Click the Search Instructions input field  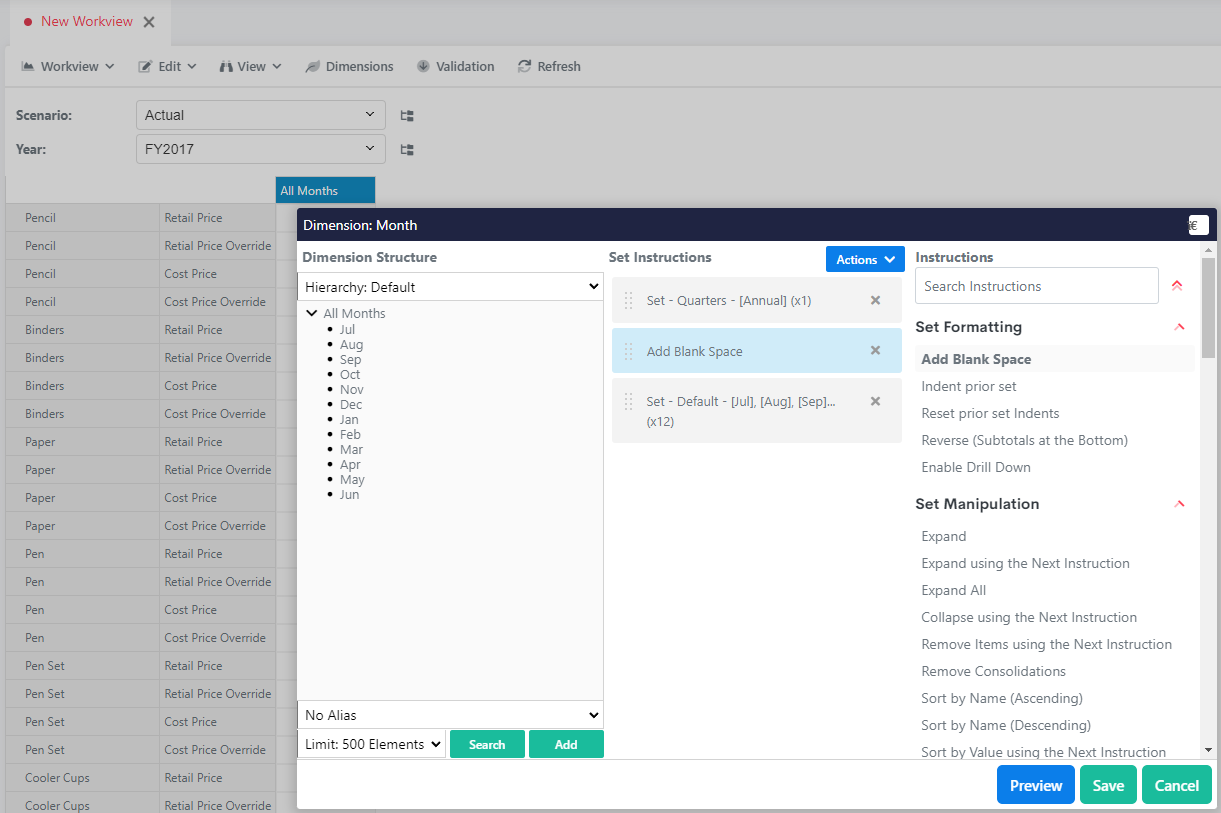pyautogui.click(x=1036, y=286)
